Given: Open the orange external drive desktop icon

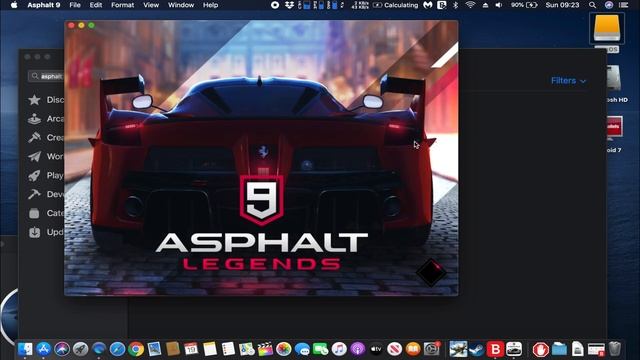Looking at the screenshot, I should 607,28.
